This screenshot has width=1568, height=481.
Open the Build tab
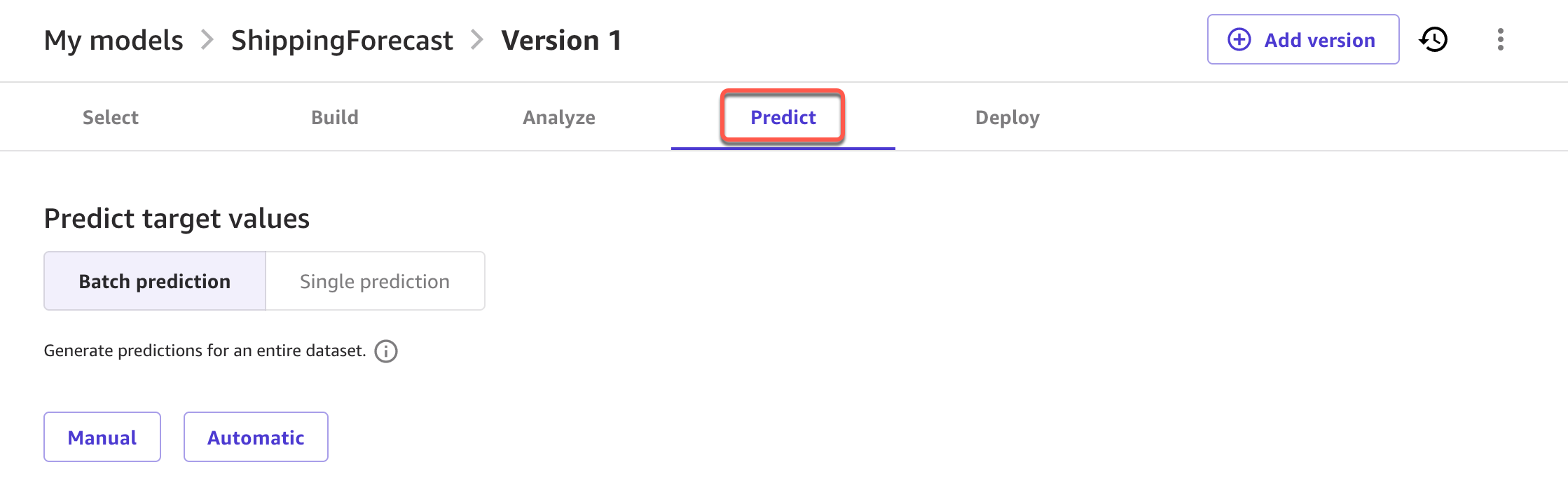[x=335, y=117]
